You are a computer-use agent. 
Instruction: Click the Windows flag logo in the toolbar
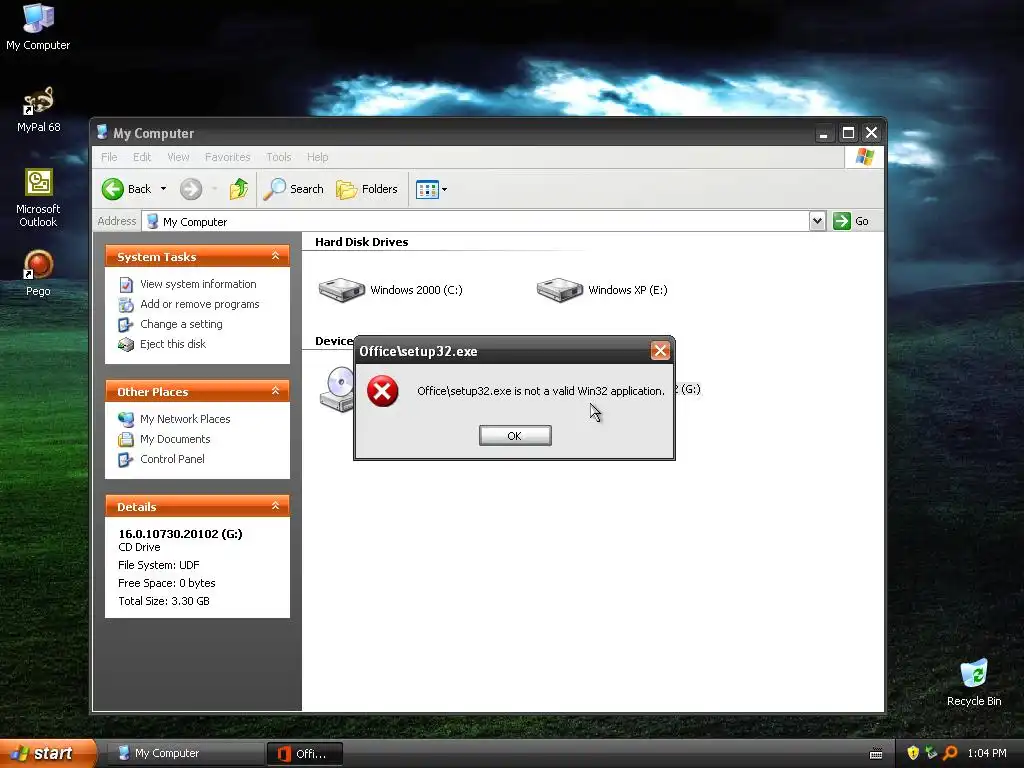(x=864, y=157)
